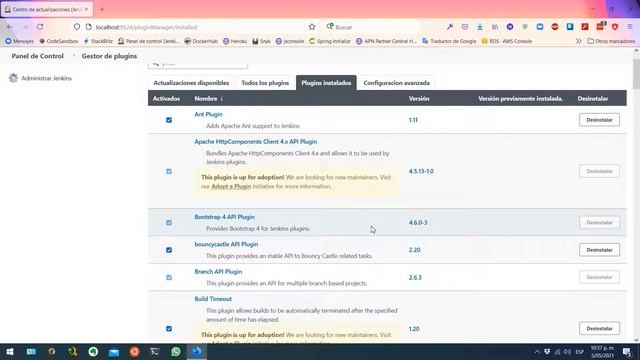Open the notification center icon
Viewport: 640px width, 360px height.
point(627,351)
